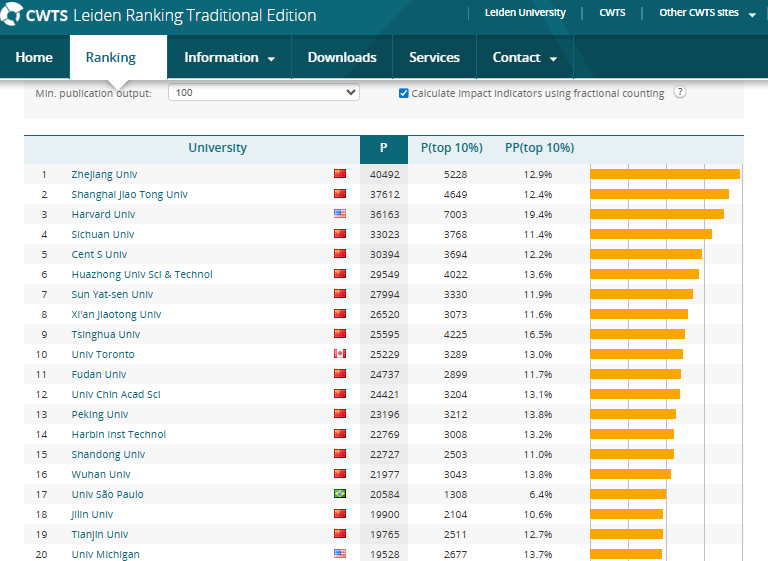Open the Fudan Univ entry
The image size is (768, 561).
point(99,374)
